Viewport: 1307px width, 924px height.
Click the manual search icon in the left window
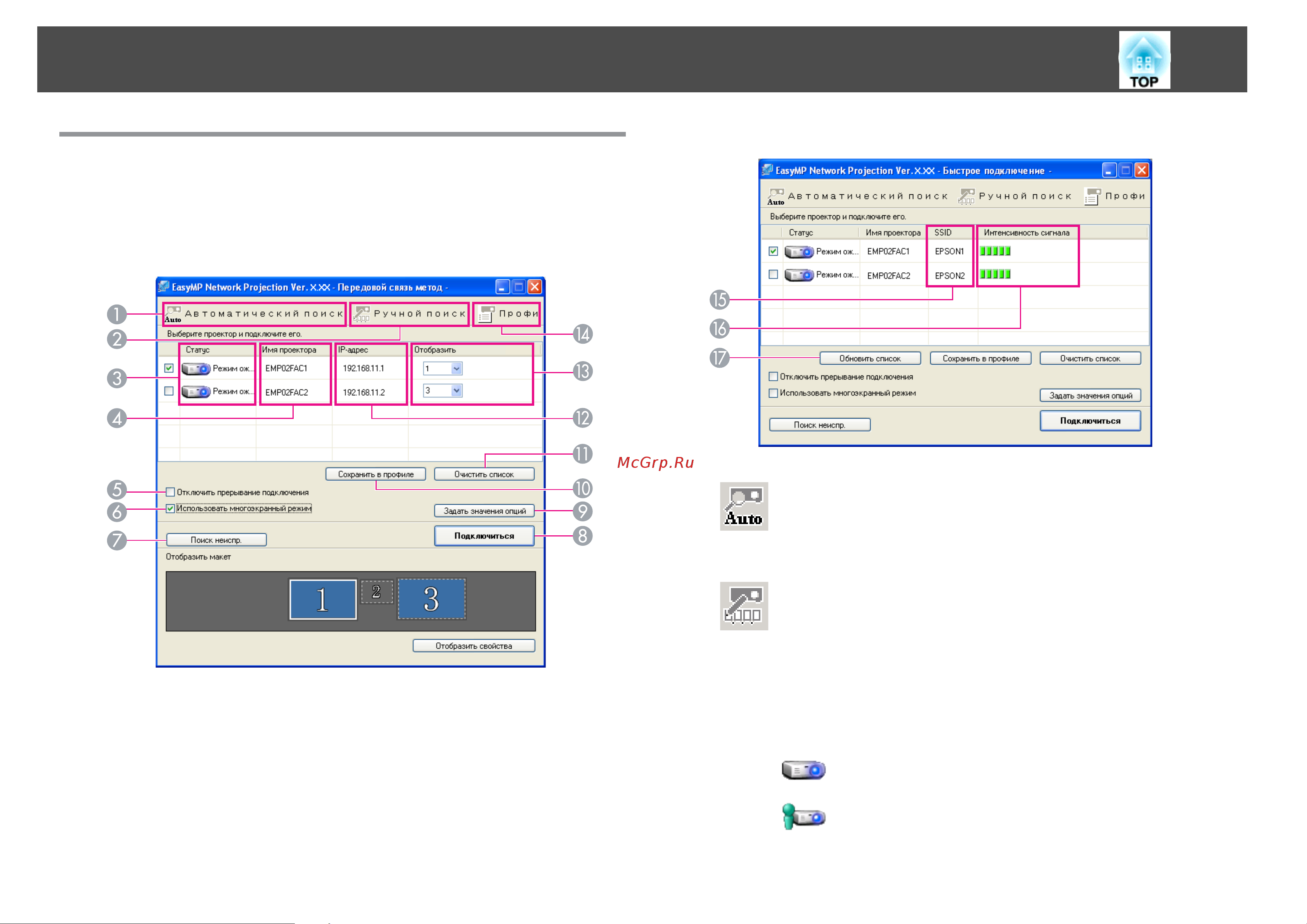[x=362, y=314]
